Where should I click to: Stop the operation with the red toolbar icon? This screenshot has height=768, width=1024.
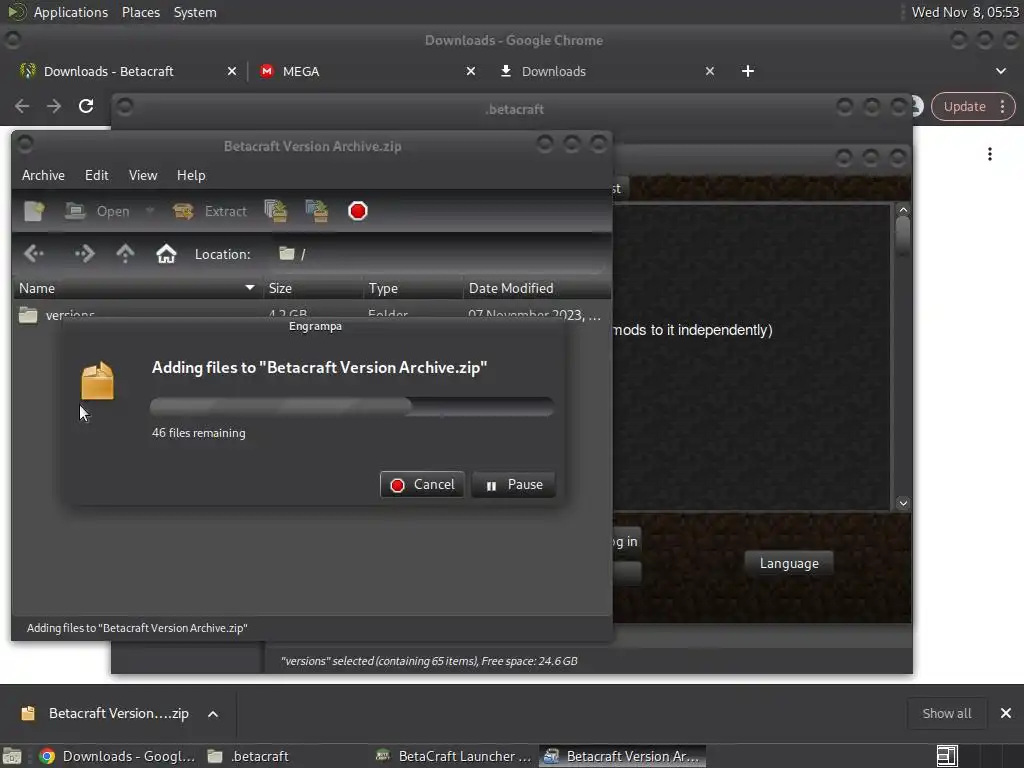coord(358,211)
